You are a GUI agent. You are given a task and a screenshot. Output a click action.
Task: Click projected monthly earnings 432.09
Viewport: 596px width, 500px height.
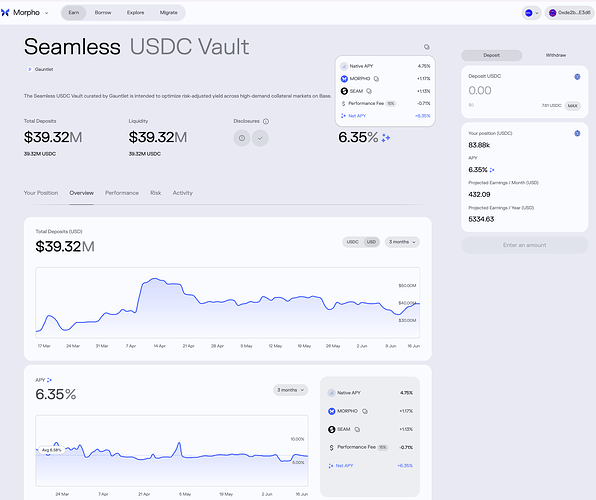click(479, 195)
